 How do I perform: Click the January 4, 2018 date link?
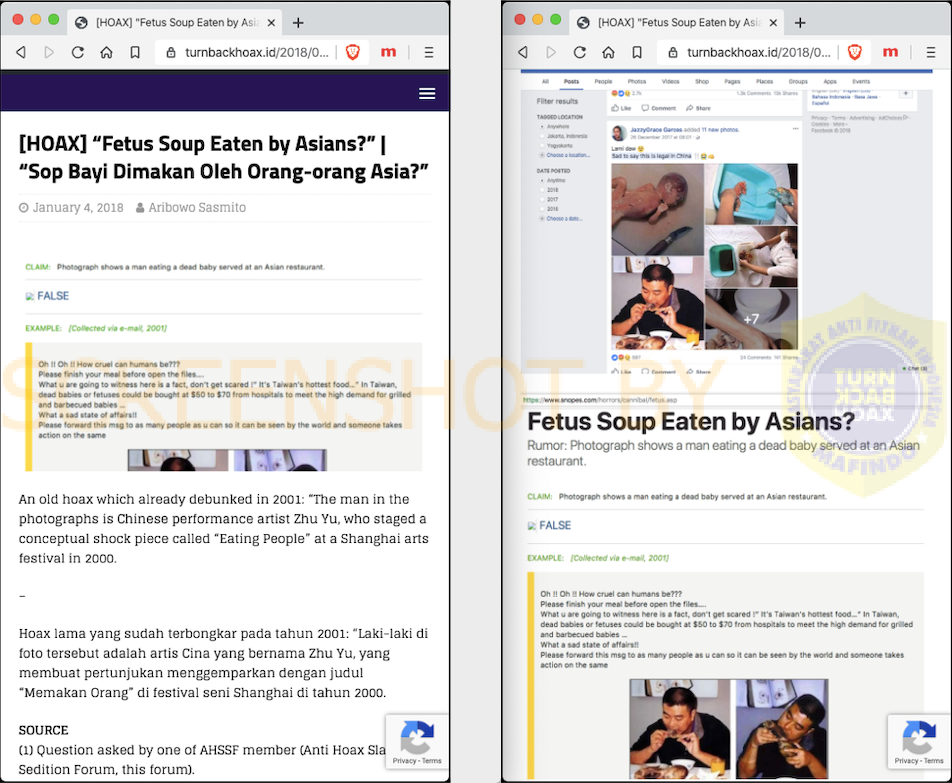(78, 208)
